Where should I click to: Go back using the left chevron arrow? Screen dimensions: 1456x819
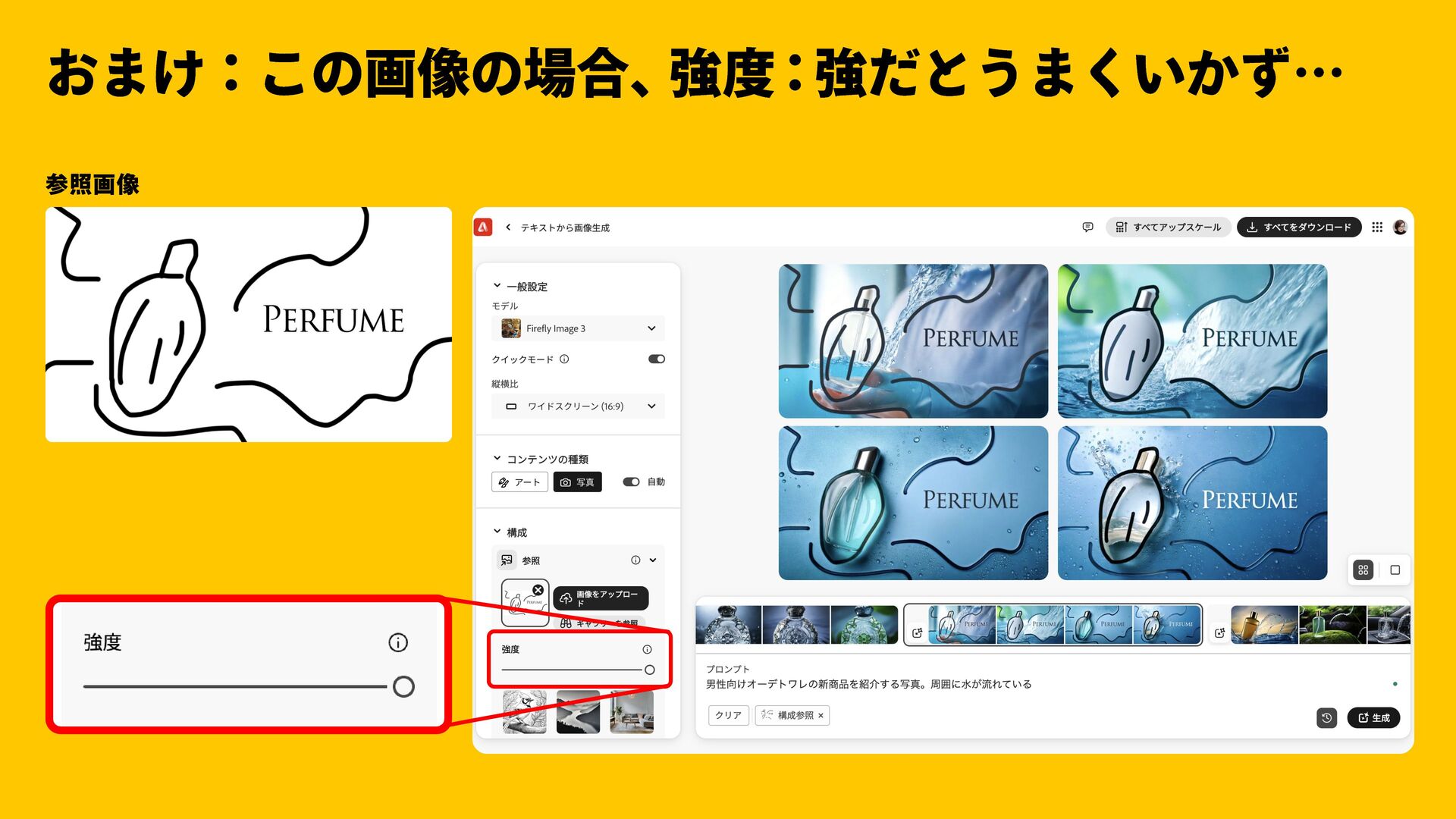508,227
